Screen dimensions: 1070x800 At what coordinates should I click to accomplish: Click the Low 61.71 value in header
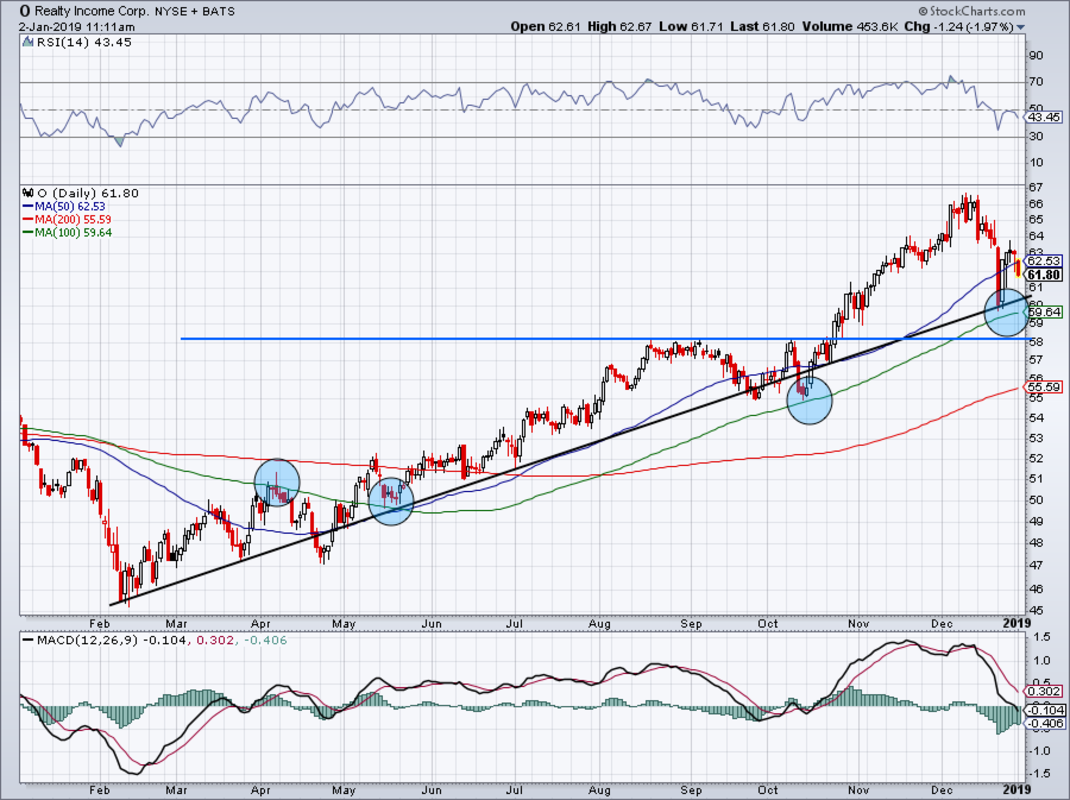click(690, 27)
